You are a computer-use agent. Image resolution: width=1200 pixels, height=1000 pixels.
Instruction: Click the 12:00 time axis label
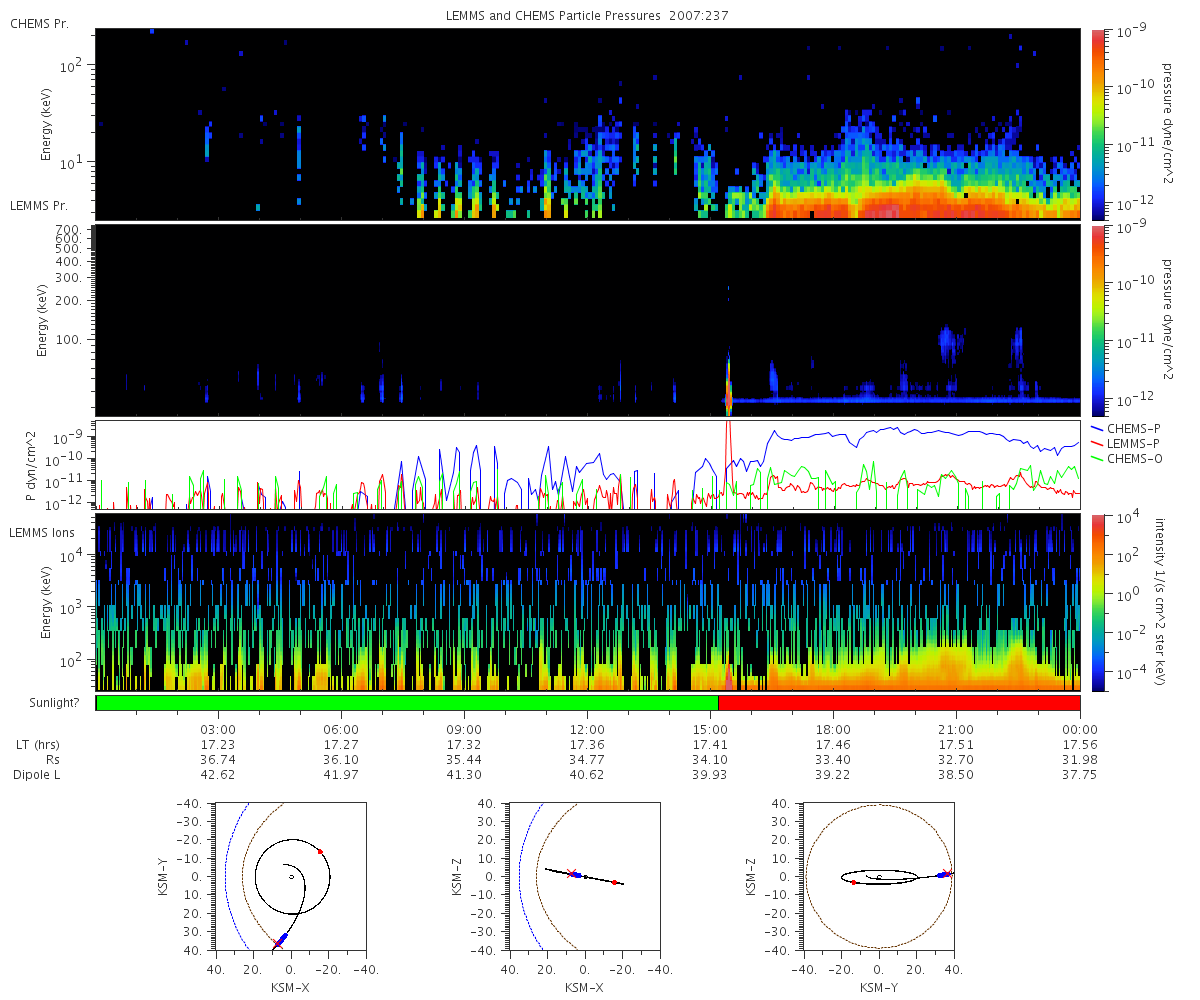click(x=587, y=730)
